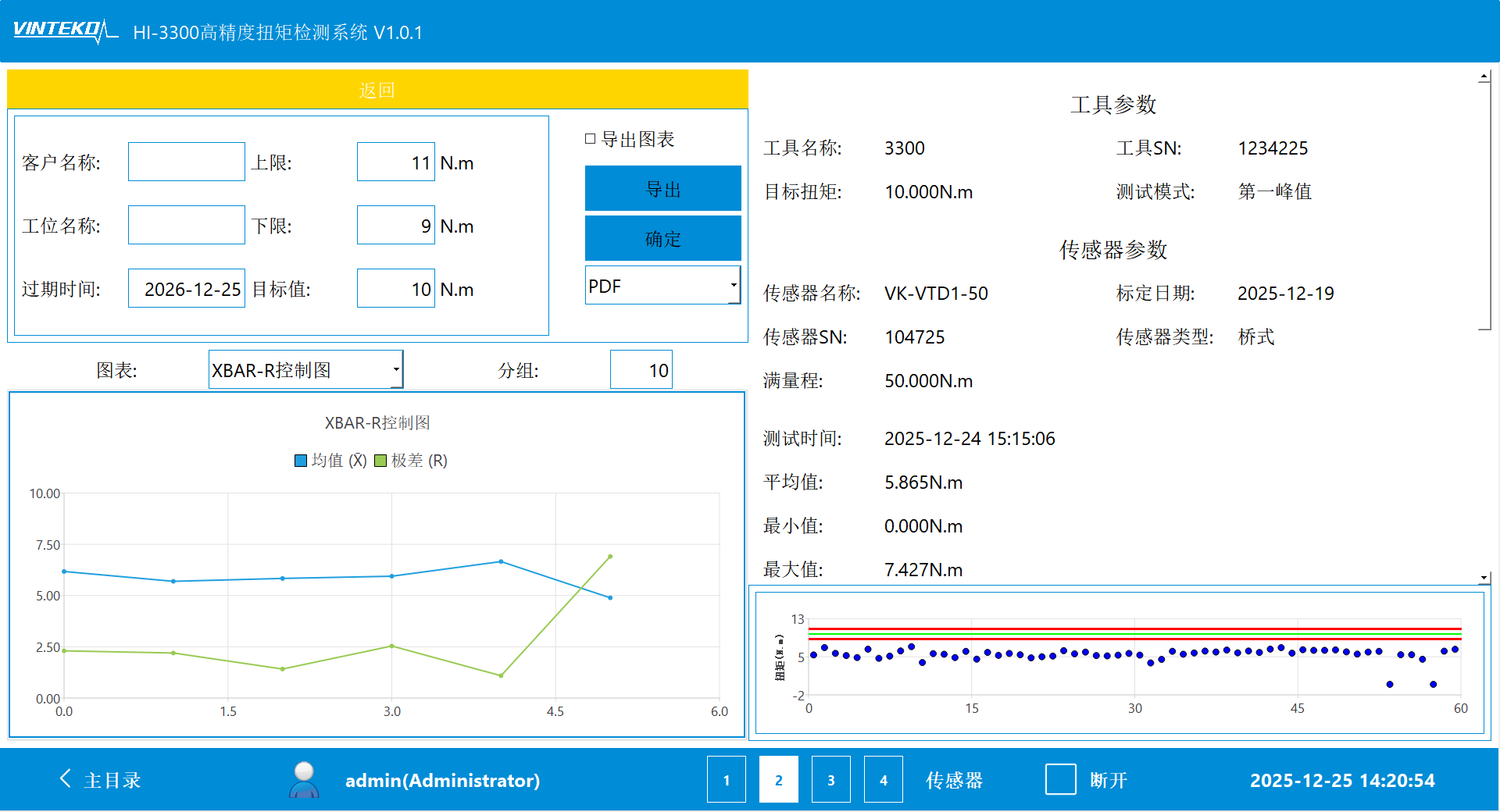Image resolution: width=1500 pixels, height=812 pixels.
Task: Switch to sensor channel 3
Action: [830, 779]
